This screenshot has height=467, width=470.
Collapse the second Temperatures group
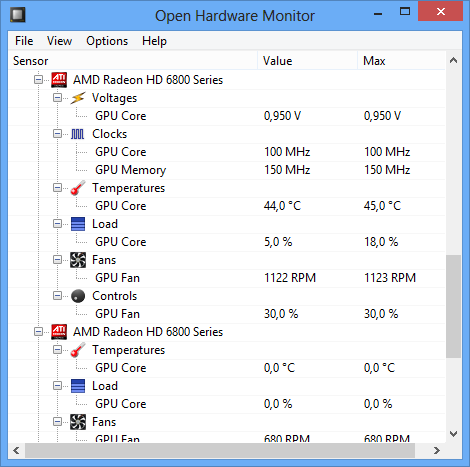[x=57, y=350]
